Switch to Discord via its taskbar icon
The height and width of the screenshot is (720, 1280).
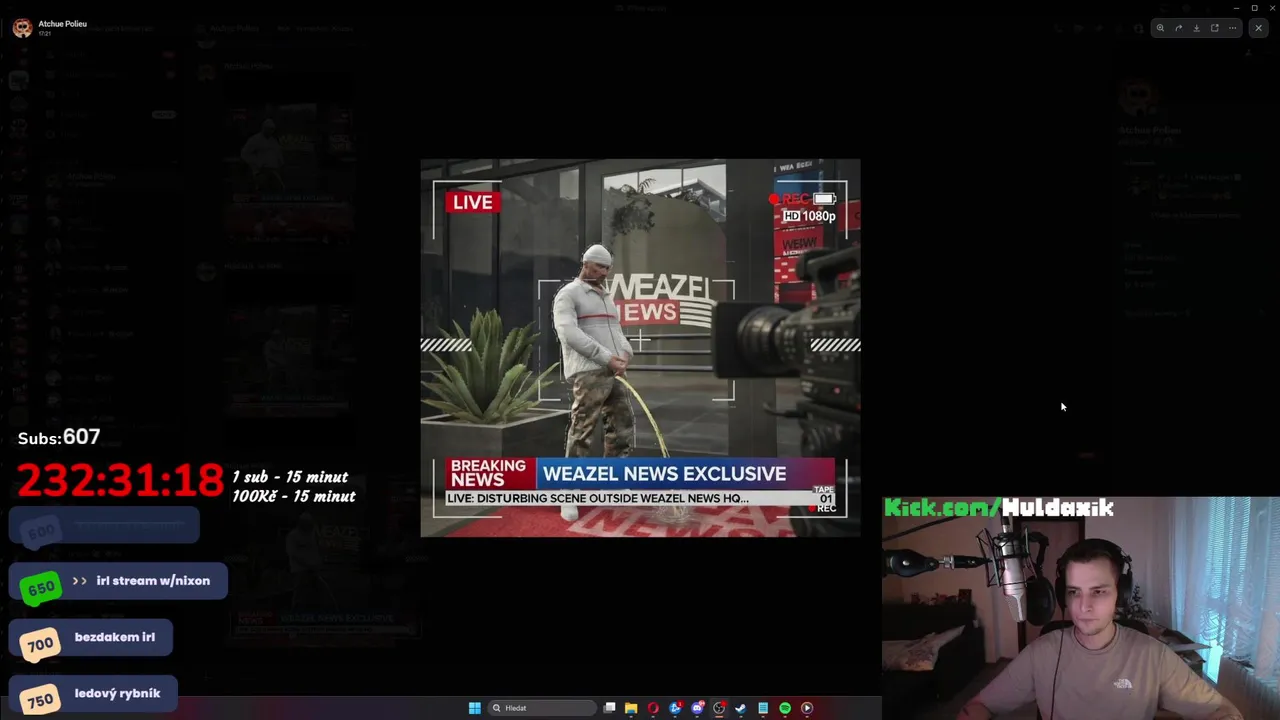(697, 708)
